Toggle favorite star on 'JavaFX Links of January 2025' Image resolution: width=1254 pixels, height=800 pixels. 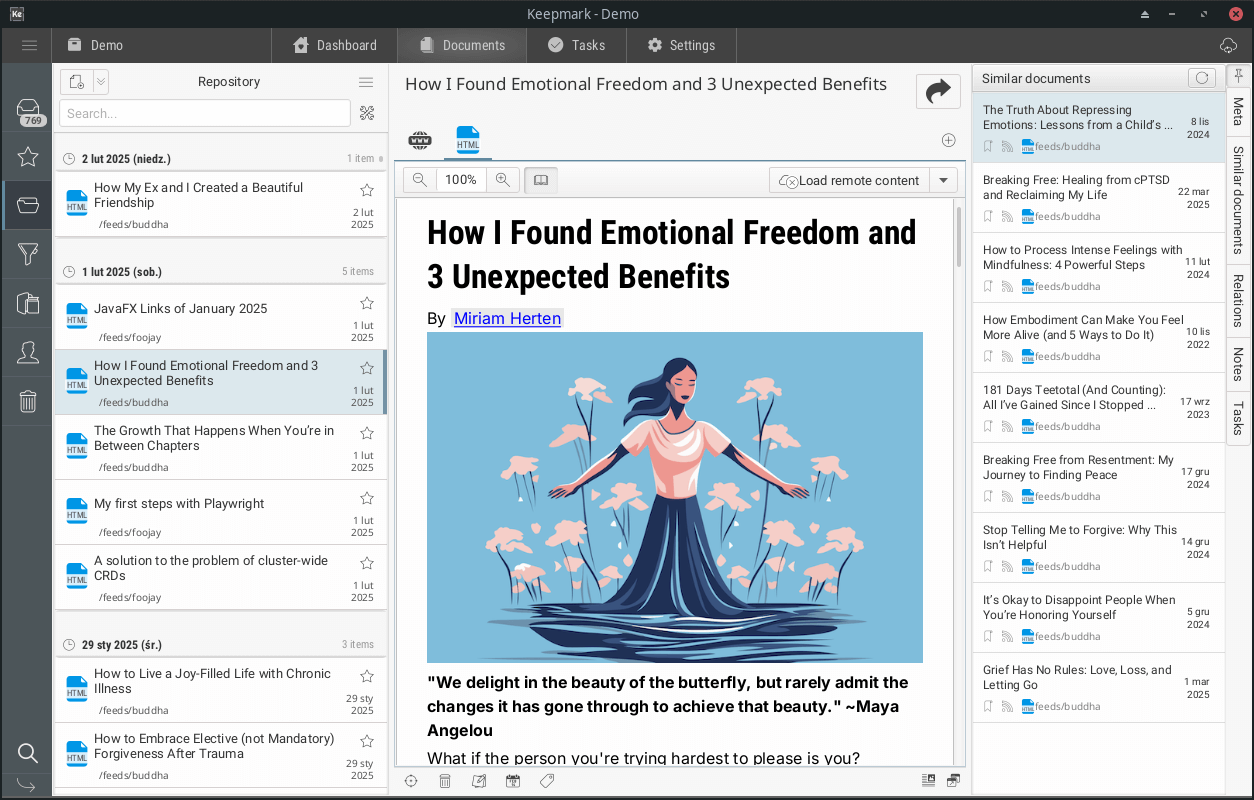coord(367,303)
